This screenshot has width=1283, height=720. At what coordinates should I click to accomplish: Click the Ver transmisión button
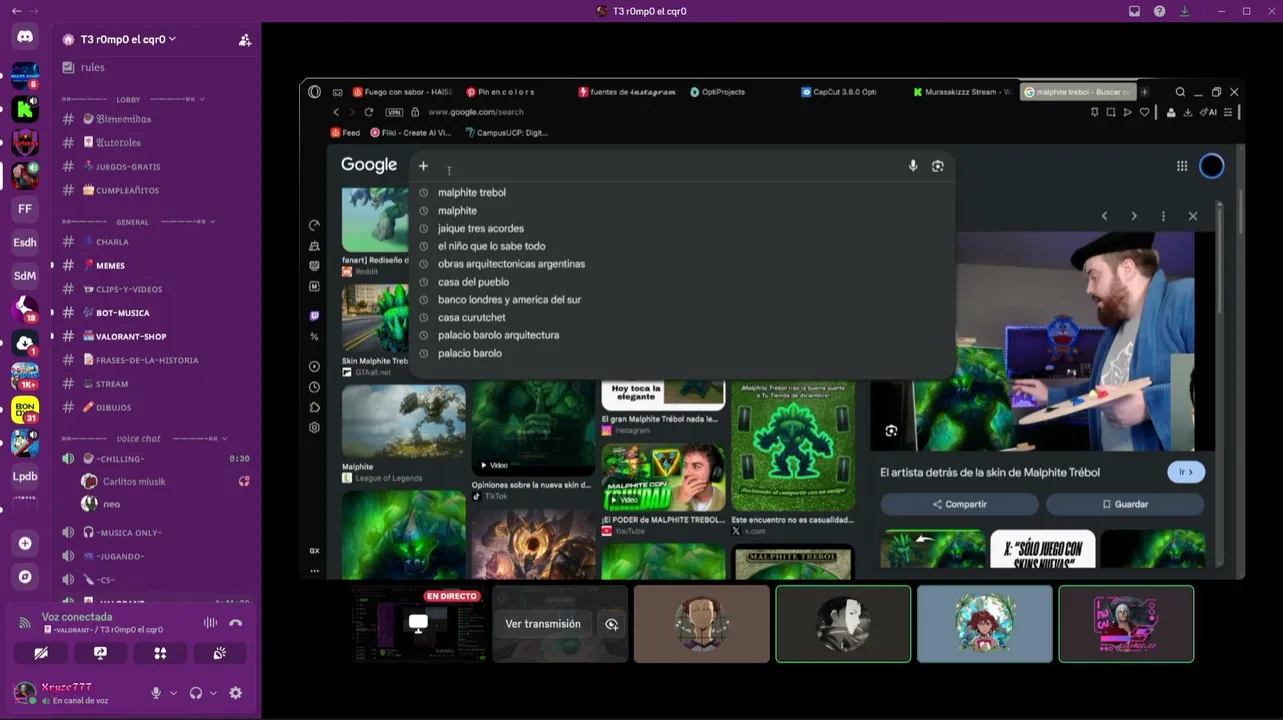click(x=543, y=624)
